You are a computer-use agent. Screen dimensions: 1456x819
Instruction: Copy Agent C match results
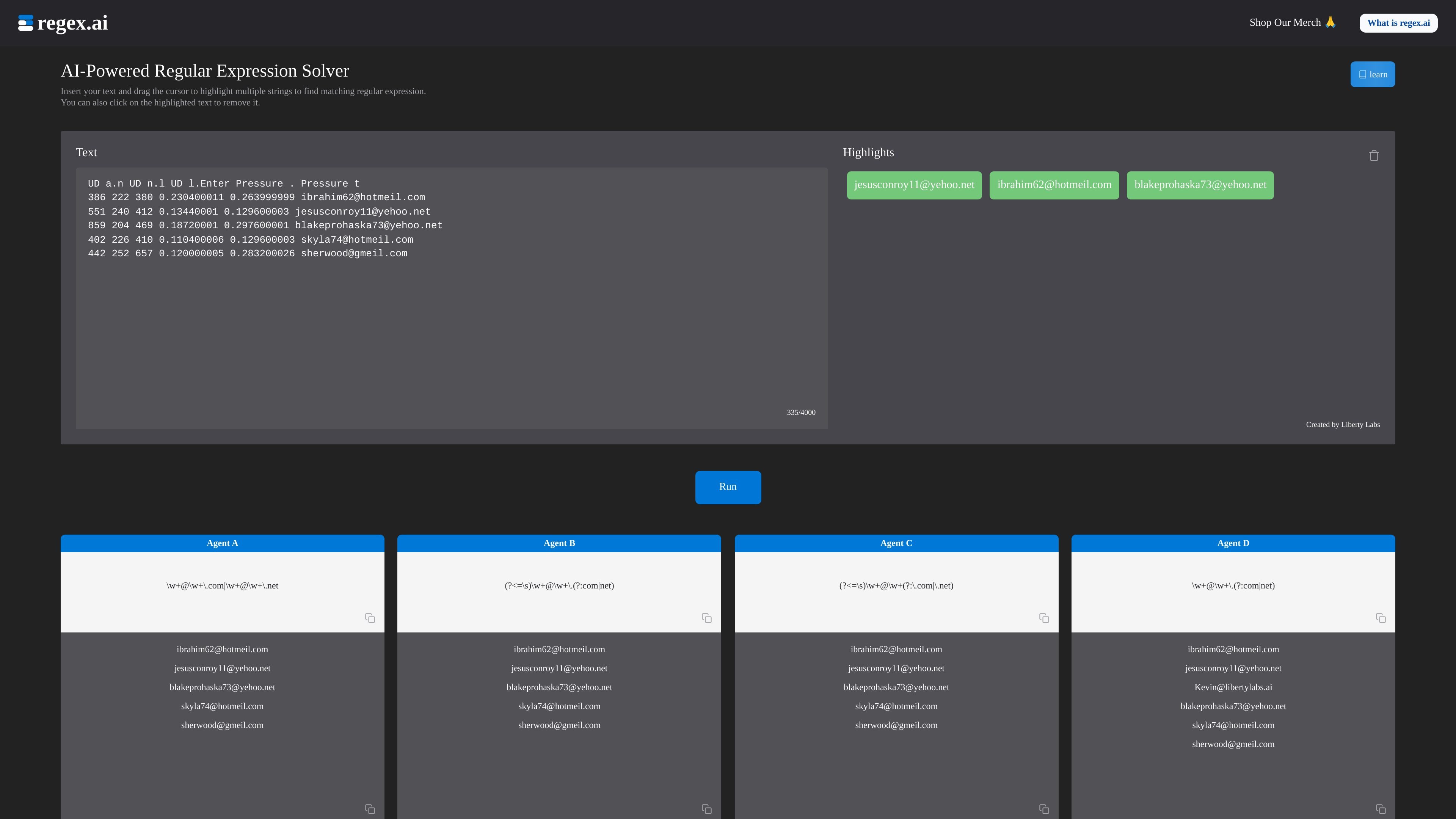click(x=1044, y=809)
